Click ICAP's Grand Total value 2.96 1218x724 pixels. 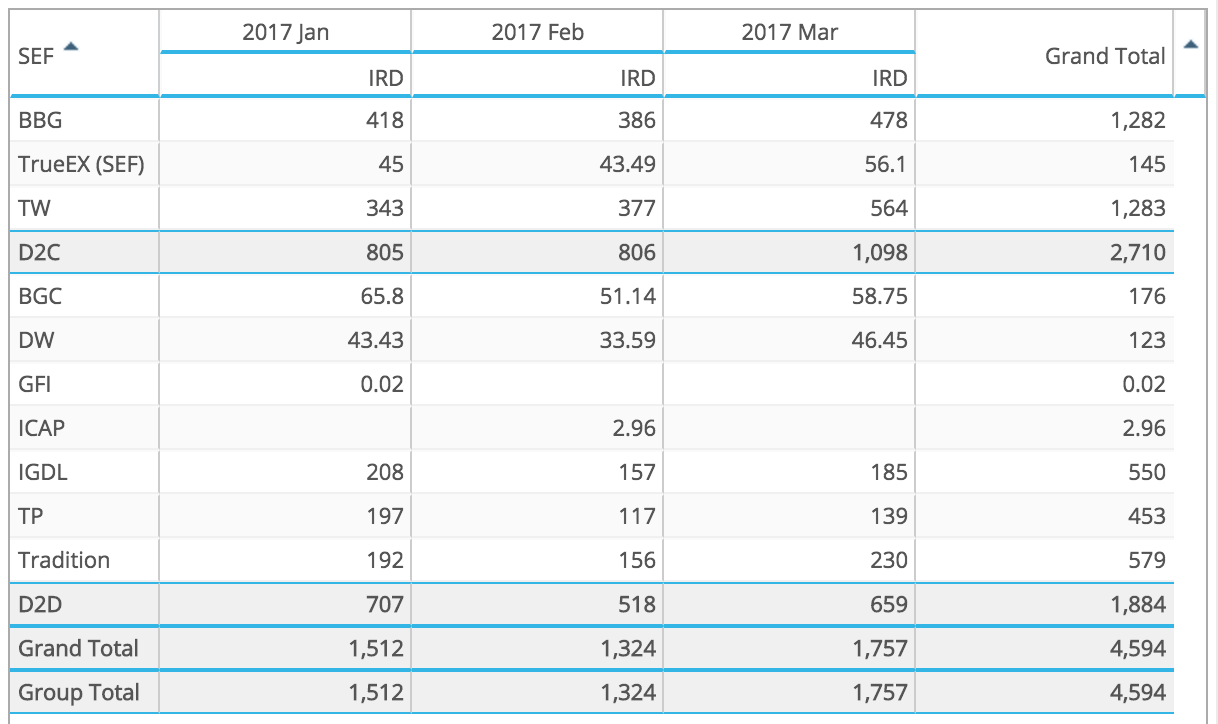coord(1144,428)
